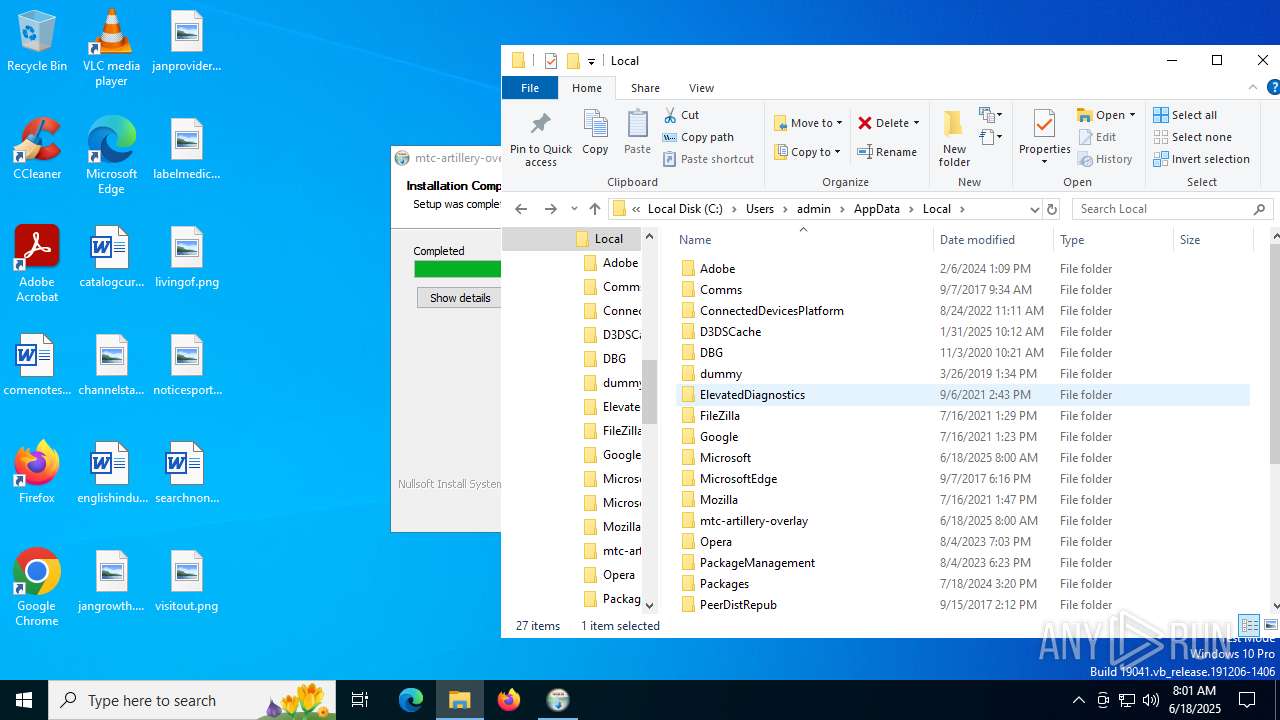
Task: Switch to details view layout
Action: [1249, 625]
